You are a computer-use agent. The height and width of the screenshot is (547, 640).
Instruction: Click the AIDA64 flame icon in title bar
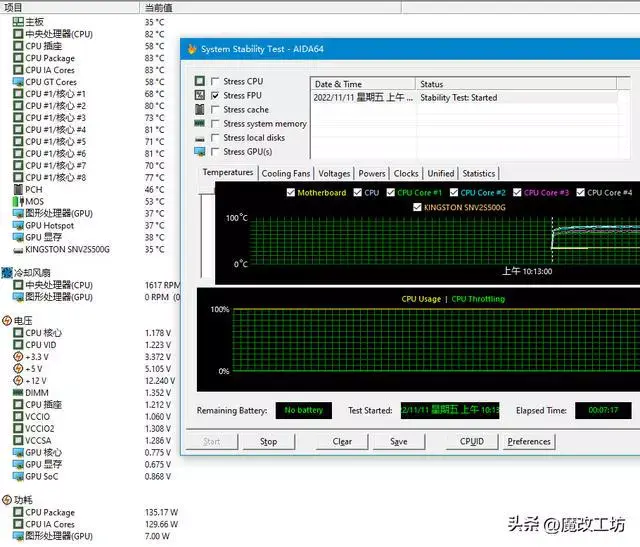coord(192,49)
